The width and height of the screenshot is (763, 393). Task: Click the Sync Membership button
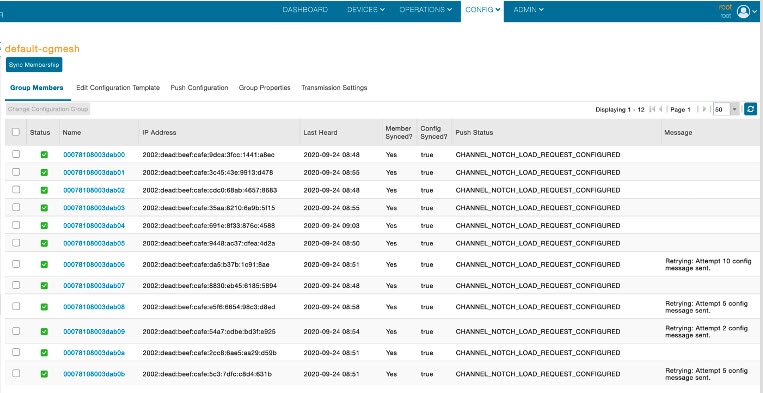(34, 65)
